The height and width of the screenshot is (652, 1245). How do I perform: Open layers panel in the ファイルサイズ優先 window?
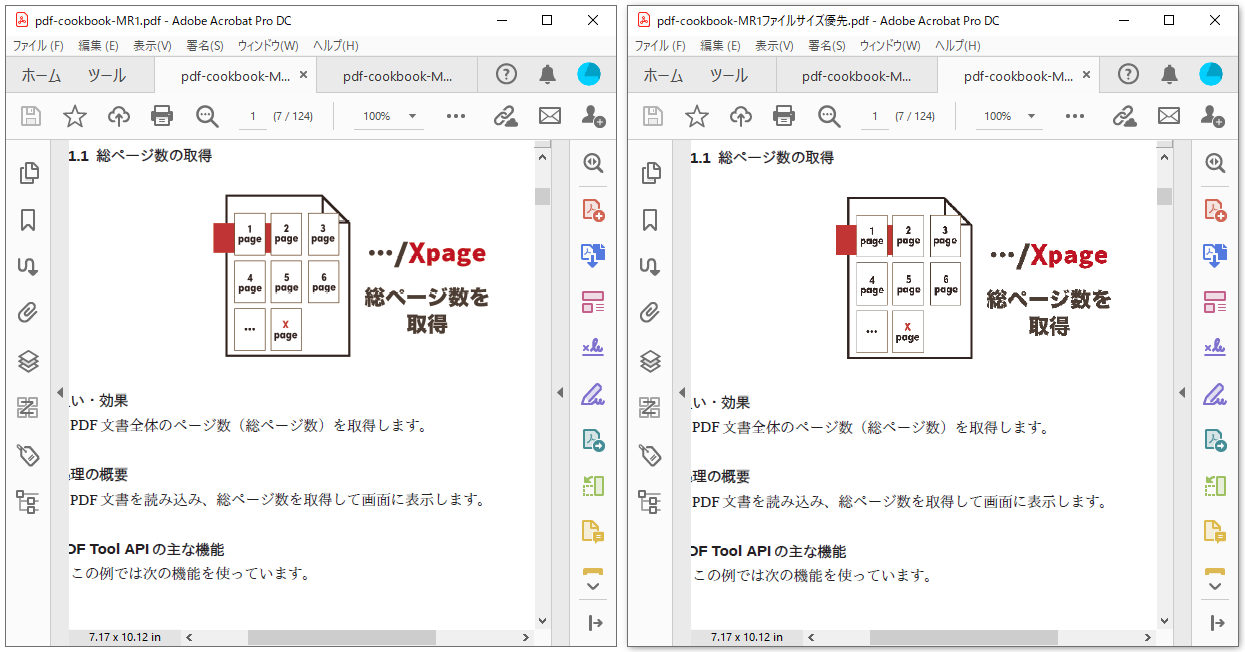[x=651, y=361]
